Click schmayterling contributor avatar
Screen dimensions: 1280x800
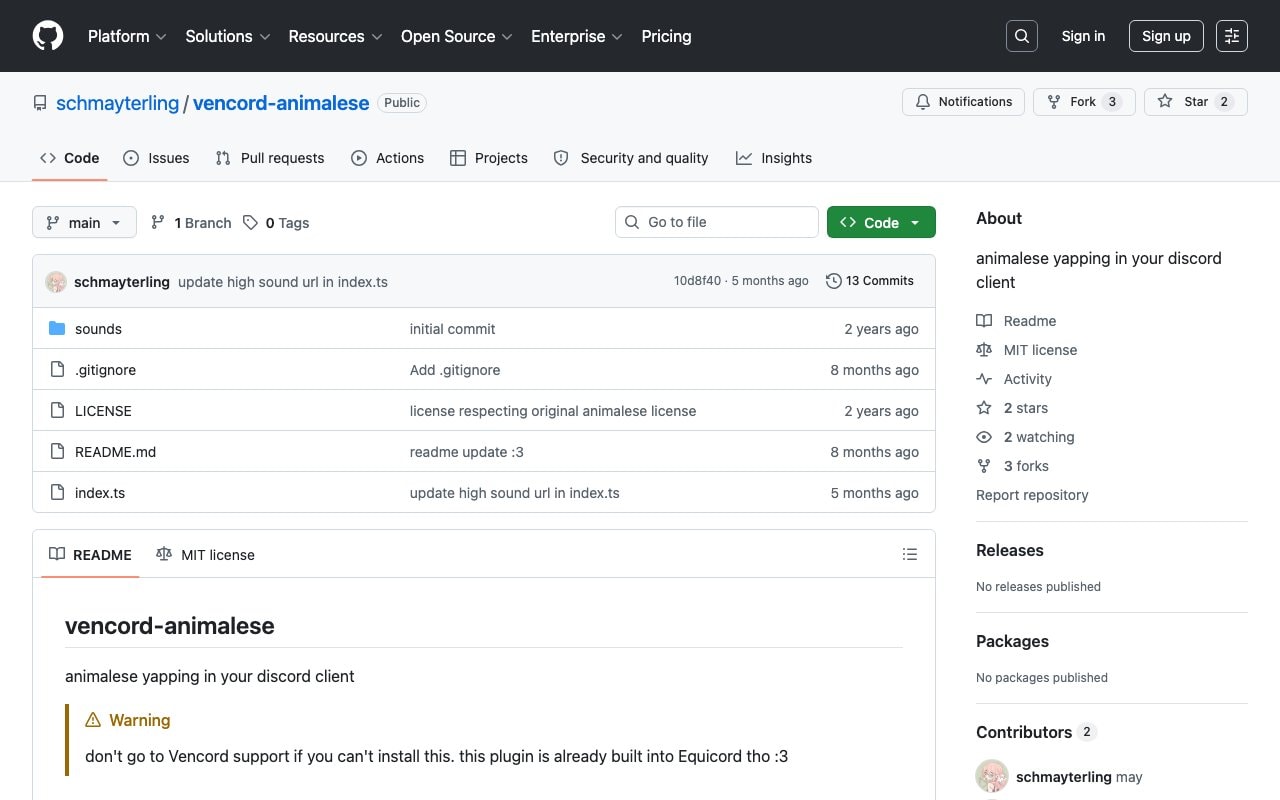[992, 776]
